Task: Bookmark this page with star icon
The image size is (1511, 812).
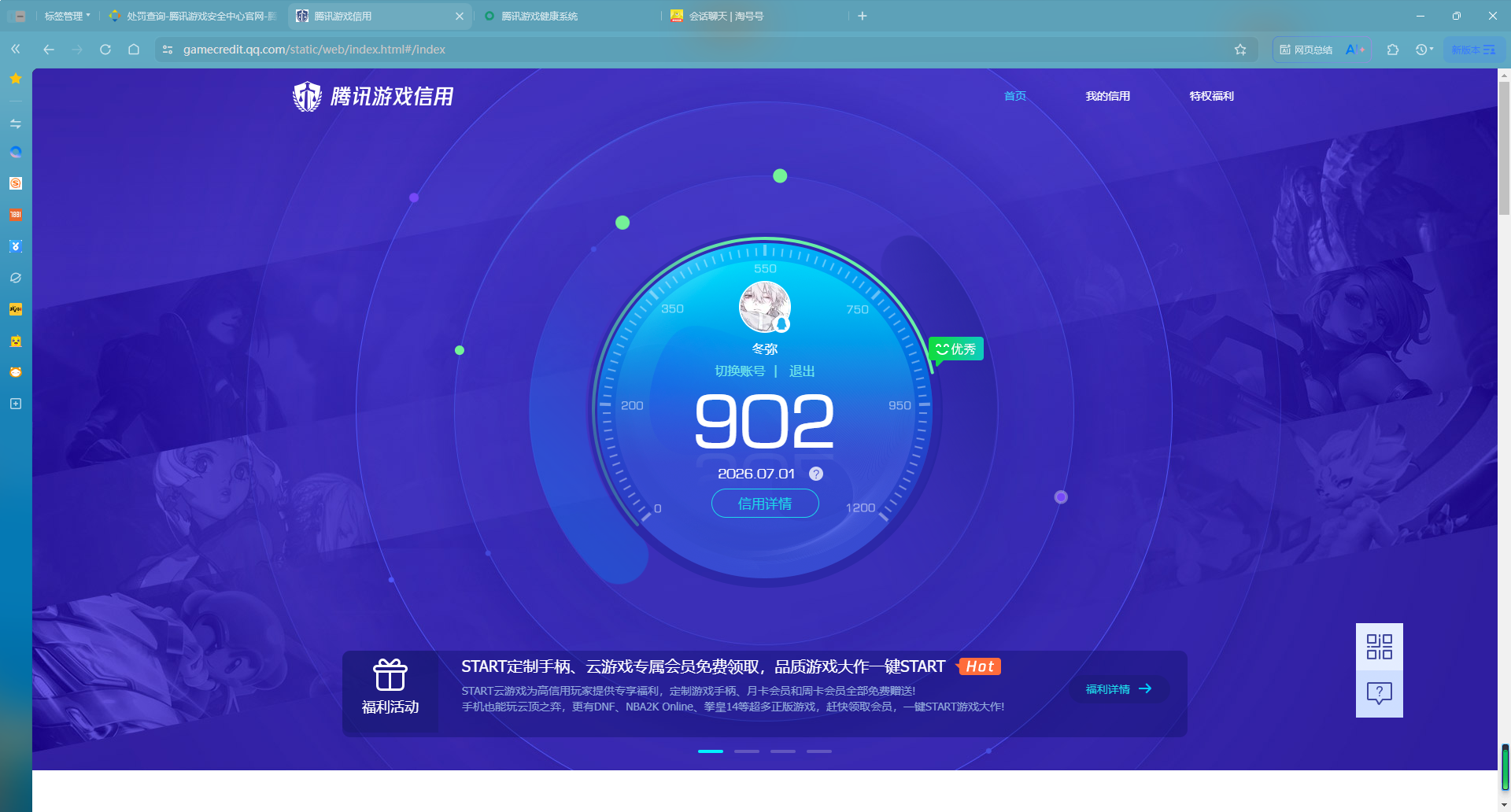Action: (1240, 50)
